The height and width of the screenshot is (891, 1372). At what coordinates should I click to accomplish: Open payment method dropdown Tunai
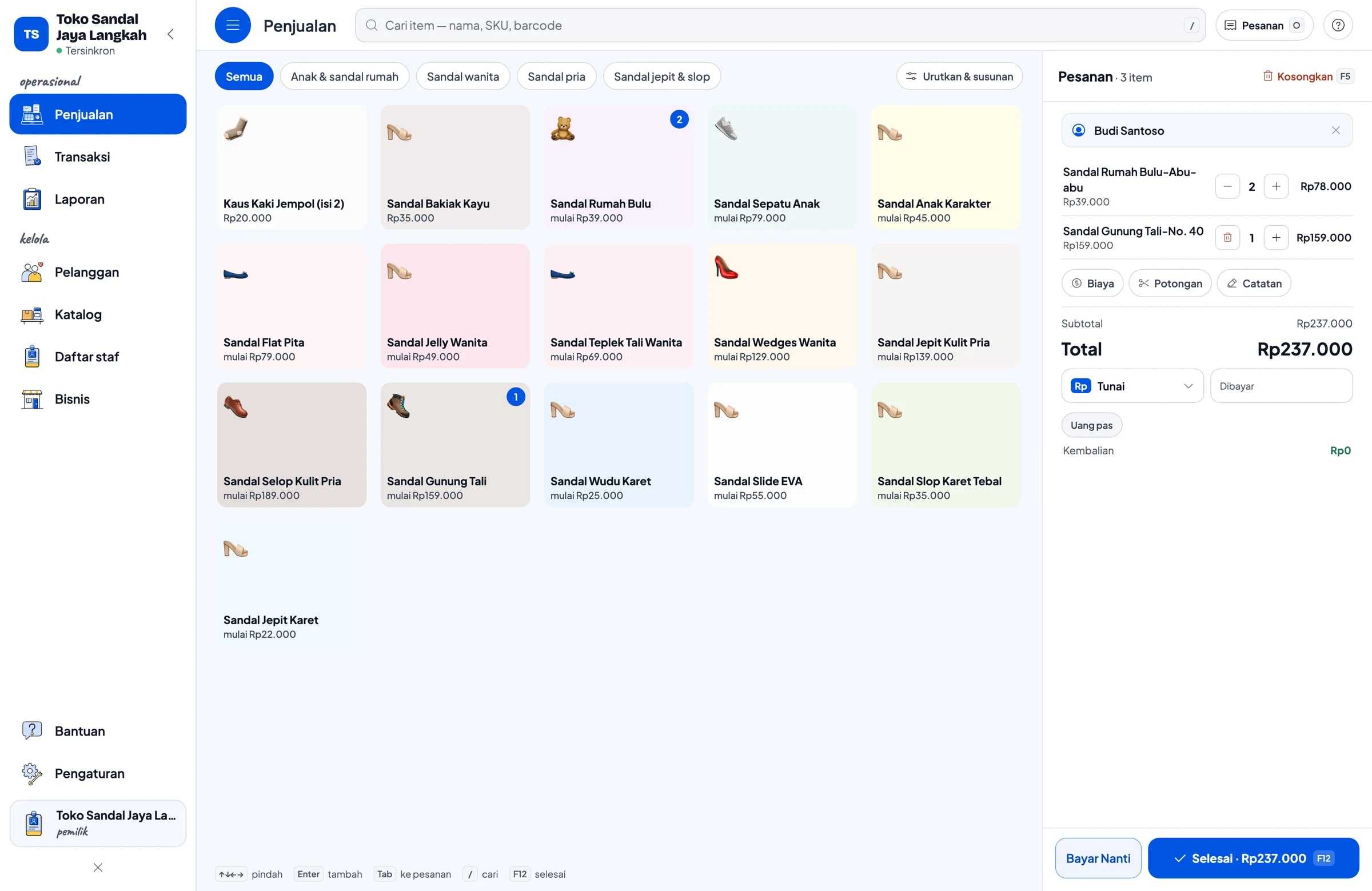1132,386
